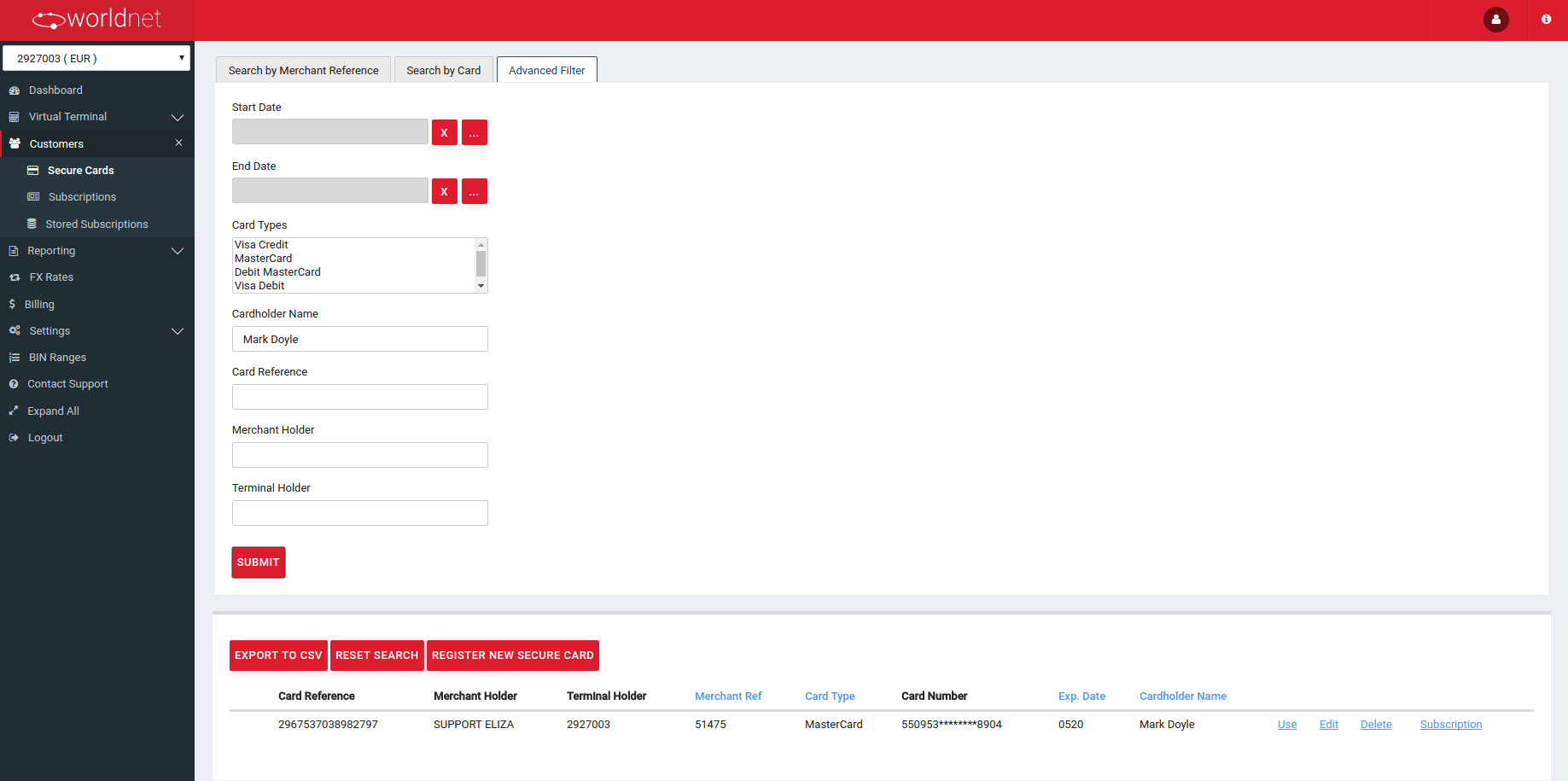Select Debit MasterCard in Card Types list
Viewport: 1568px width, 781px height.
point(353,272)
